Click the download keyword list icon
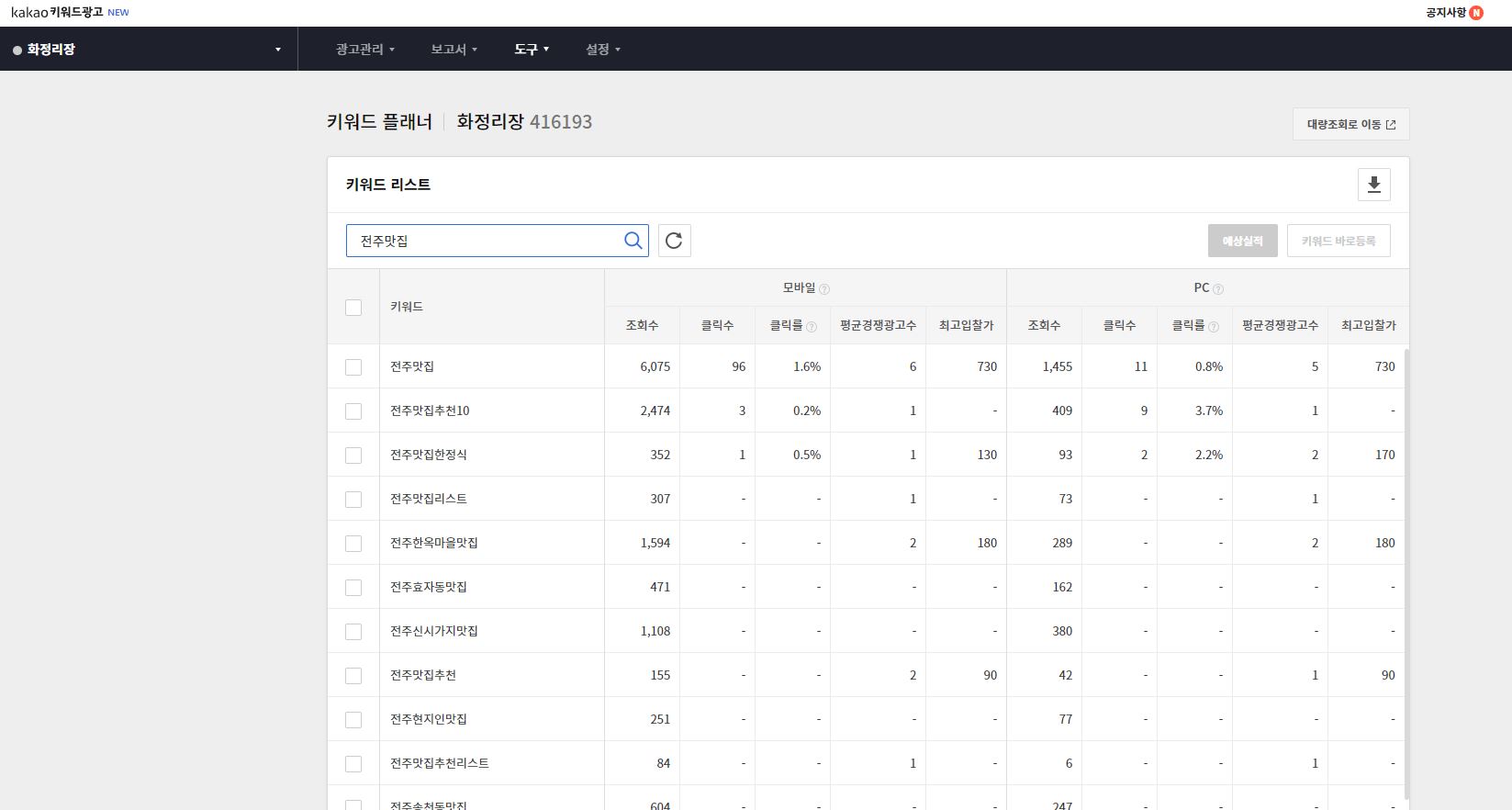1512x810 pixels. 1373,185
